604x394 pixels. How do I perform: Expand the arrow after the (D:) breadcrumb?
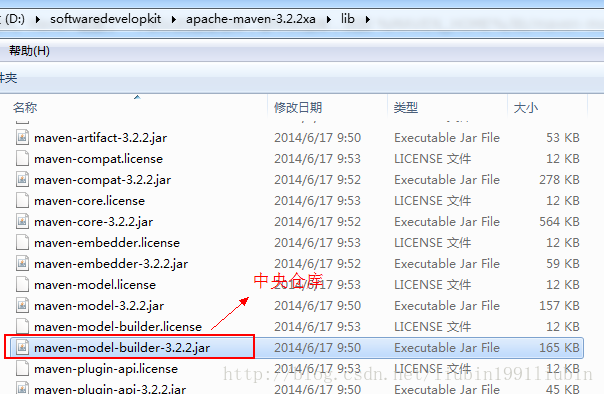click(37, 19)
